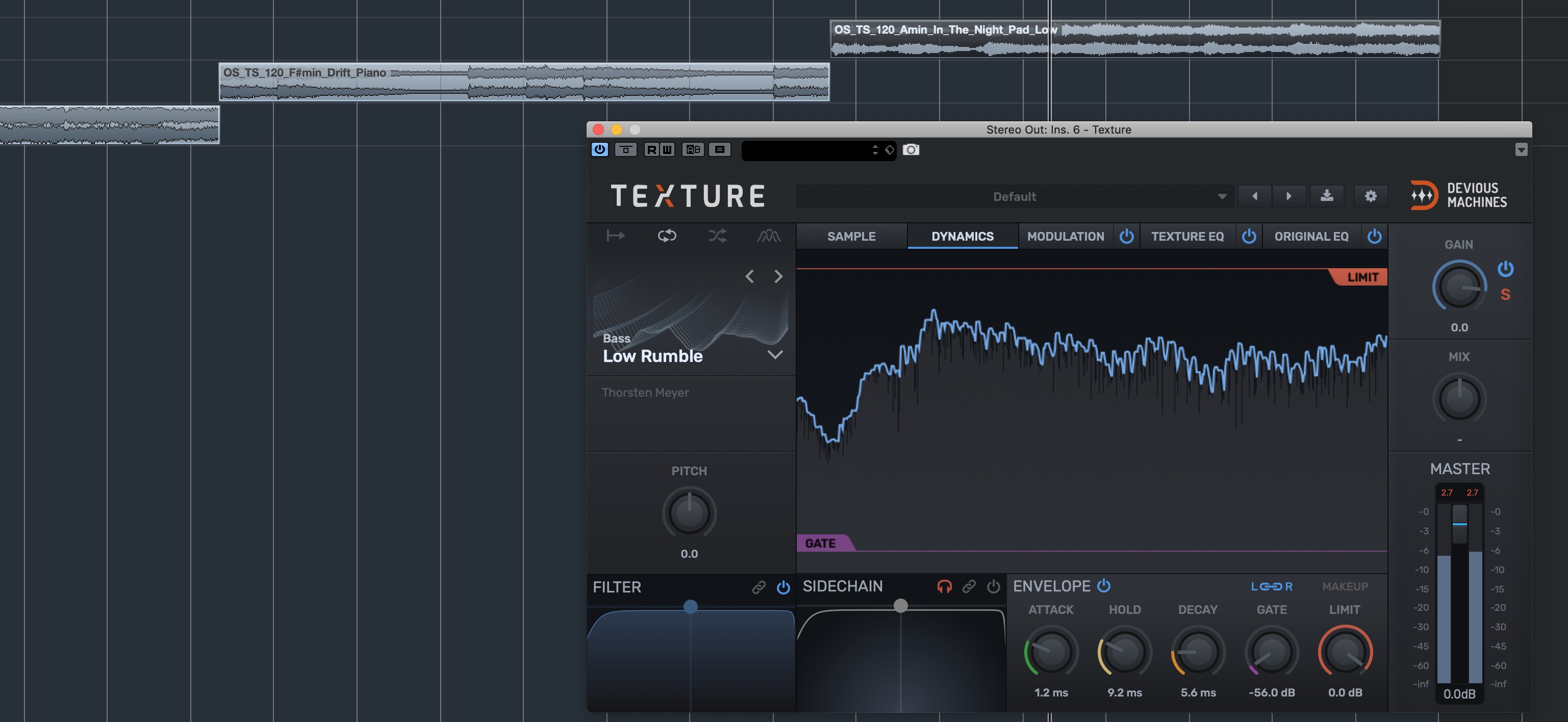Toggle the plugin bypass power button
Screen dimensions: 1568x722
coord(599,149)
